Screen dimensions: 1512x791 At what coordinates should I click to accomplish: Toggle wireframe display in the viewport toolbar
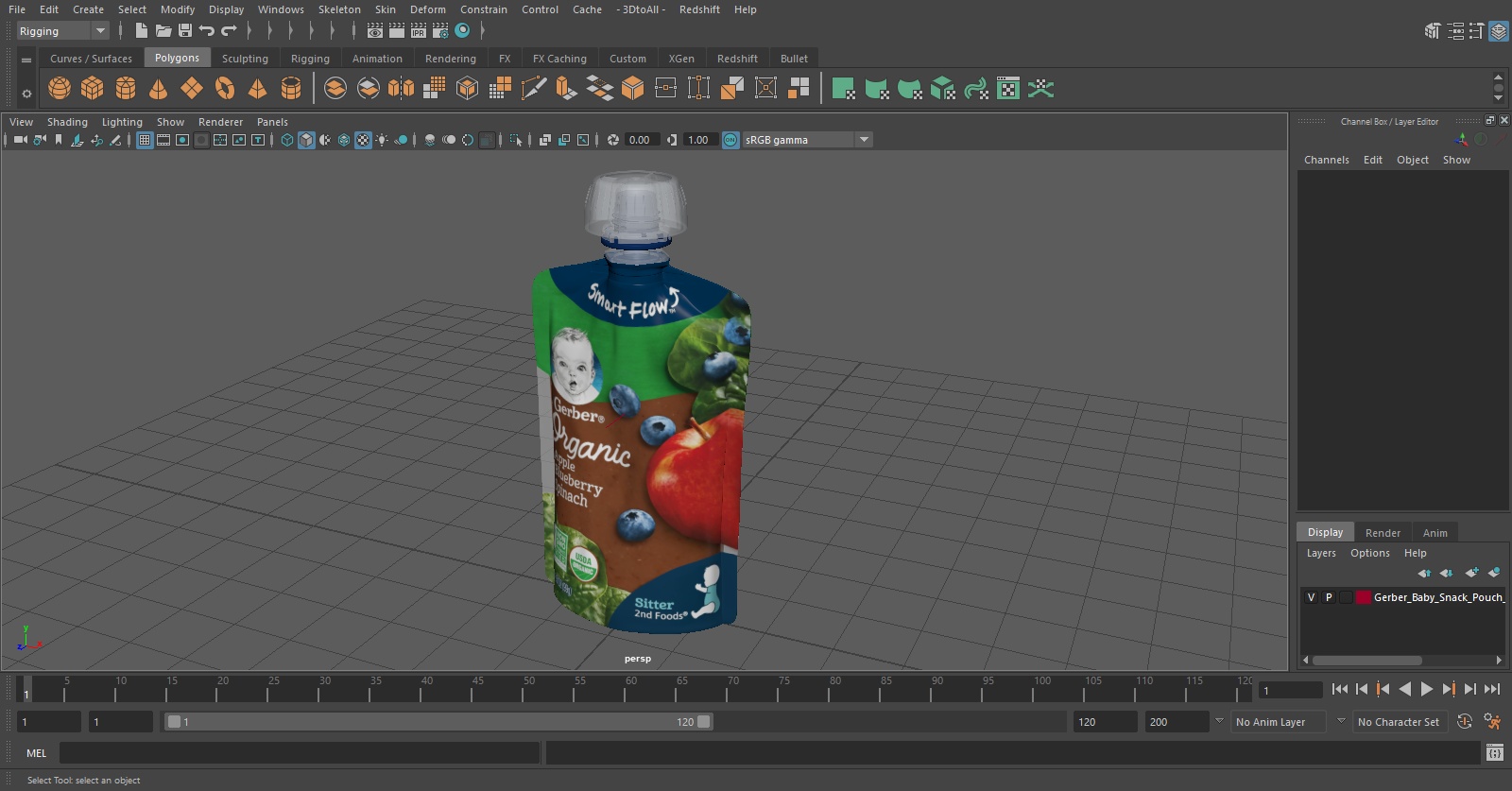coord(287,140)
